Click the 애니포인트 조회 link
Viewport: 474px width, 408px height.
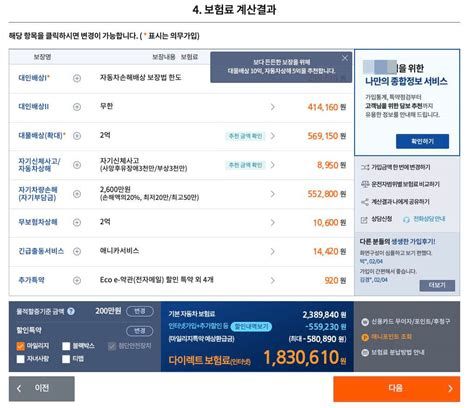[x=391, y=337]
